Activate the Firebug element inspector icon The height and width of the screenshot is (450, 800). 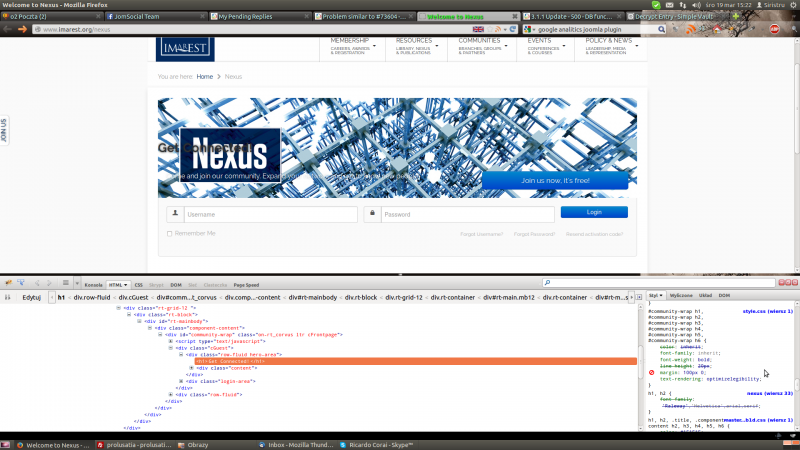pyautogui.click(x=21, y=283)
